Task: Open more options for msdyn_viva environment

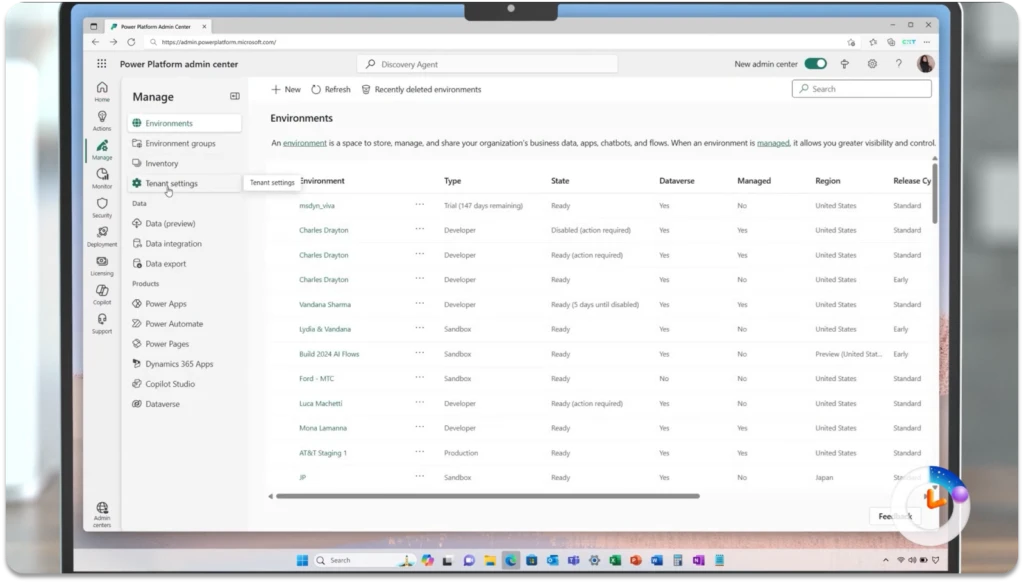Action: click(x=420, y=205)
